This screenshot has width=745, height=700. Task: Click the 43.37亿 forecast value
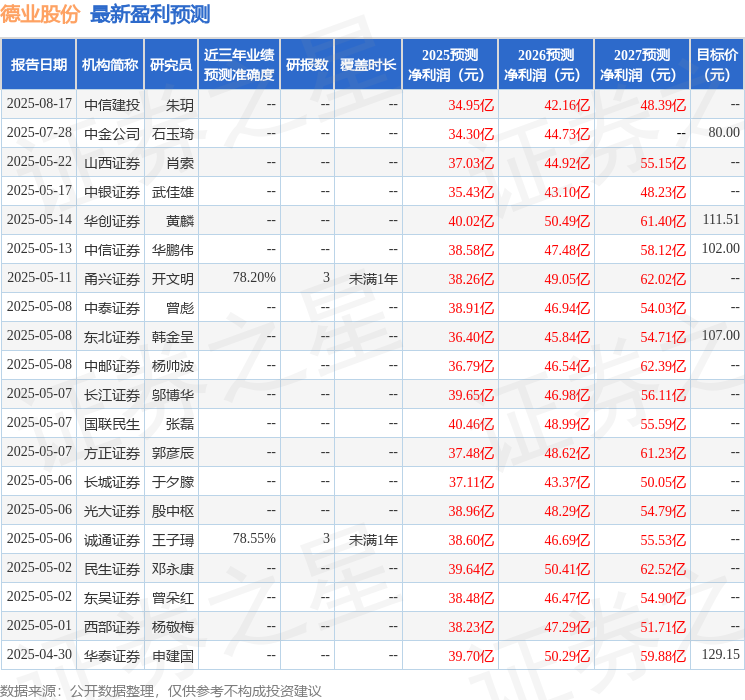pyautogui.click(x=567, y=481)
